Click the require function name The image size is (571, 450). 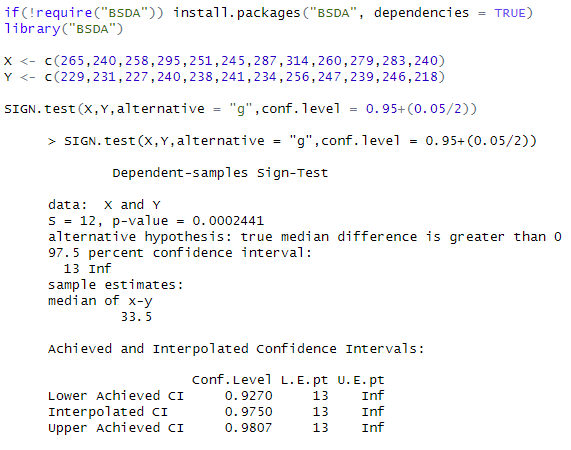64,13
